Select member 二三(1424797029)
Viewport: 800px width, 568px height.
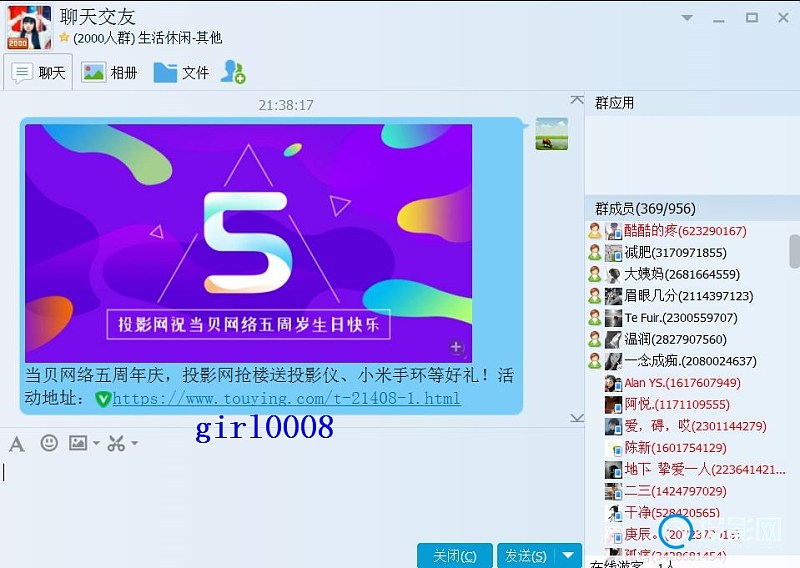(x=676, y=491)
